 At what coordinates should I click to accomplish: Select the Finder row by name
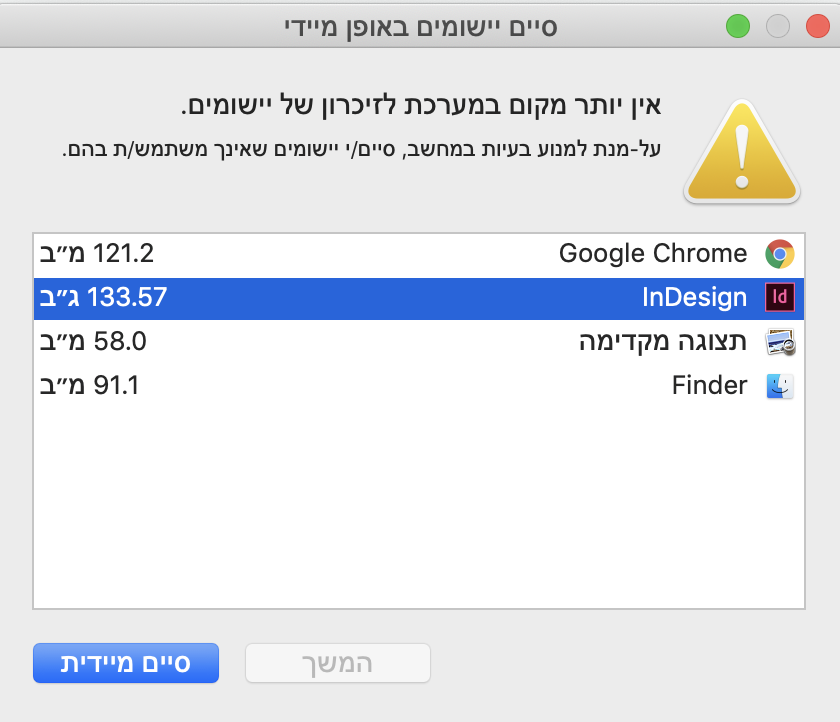[x=709, y=385]
